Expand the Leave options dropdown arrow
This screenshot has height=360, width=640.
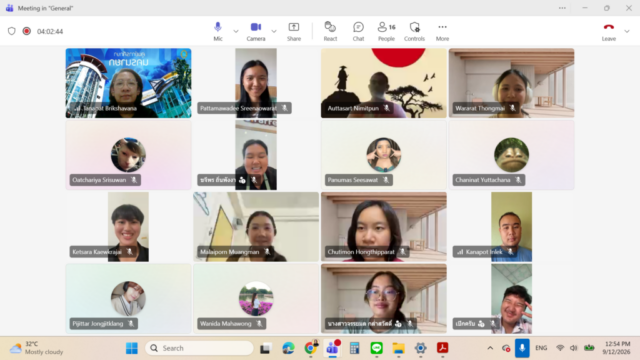tap(627, 31)
